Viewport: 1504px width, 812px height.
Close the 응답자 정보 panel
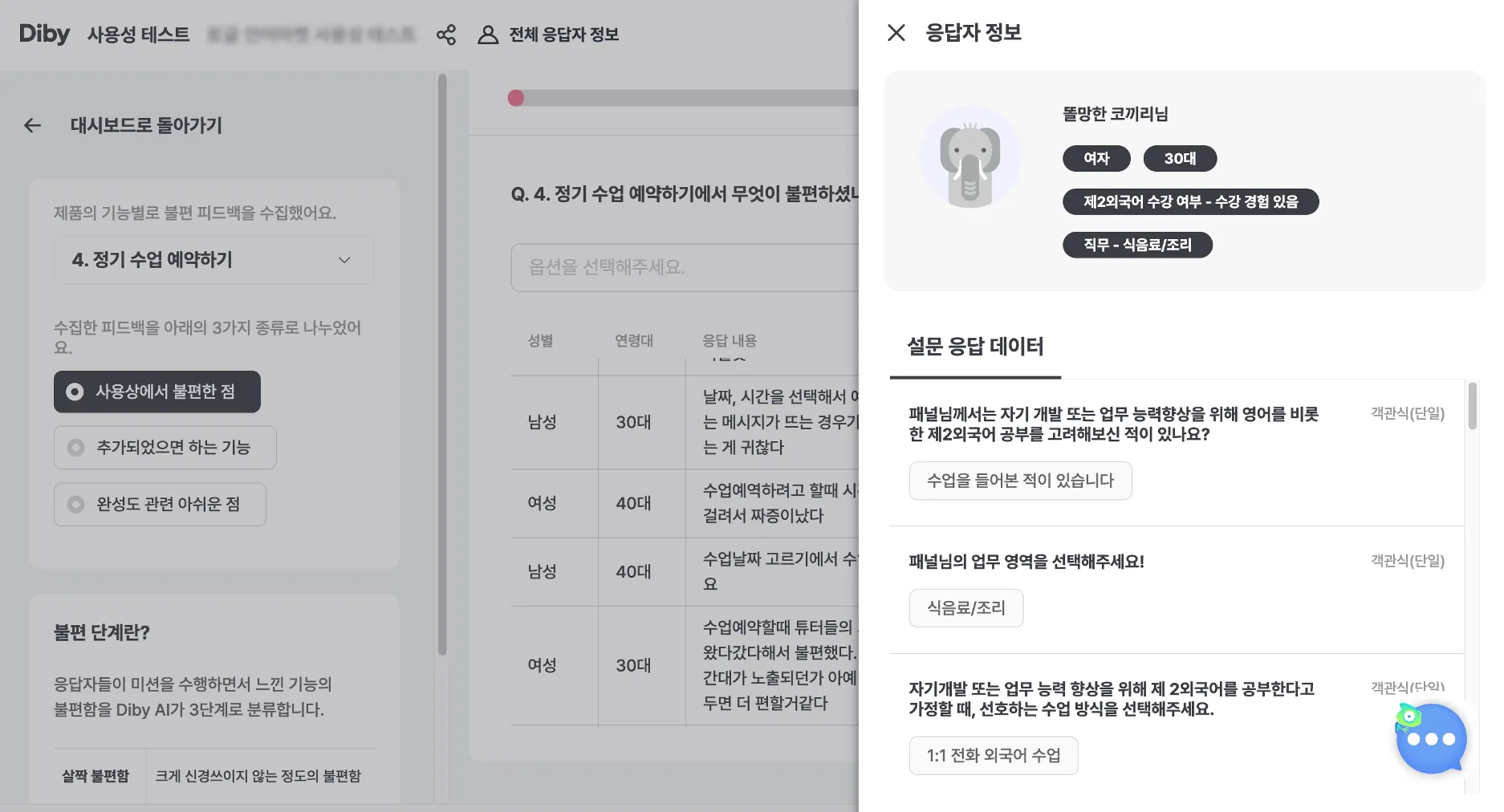click(896, 33)
